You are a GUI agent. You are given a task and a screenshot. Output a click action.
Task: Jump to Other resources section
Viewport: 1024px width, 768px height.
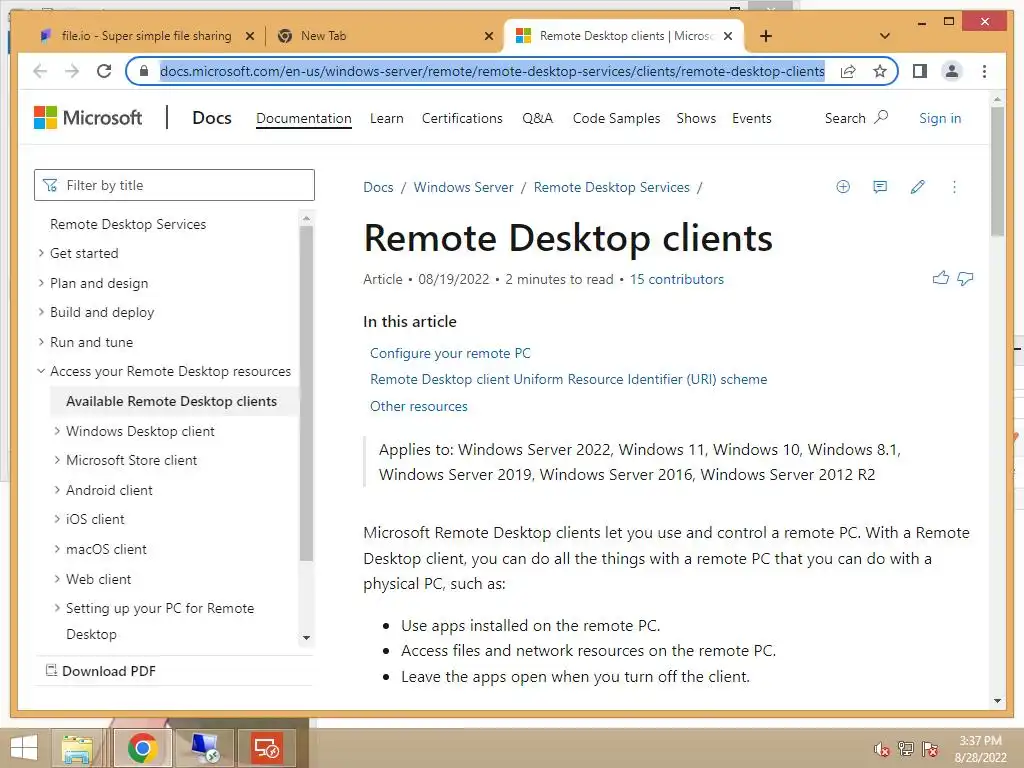419,406
